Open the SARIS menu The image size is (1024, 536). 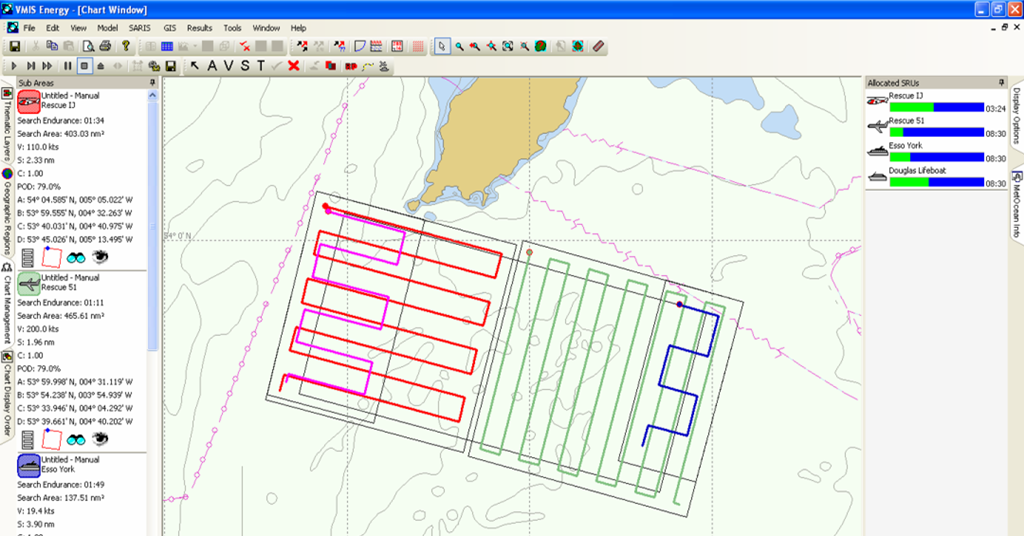[x=139, y=28]
